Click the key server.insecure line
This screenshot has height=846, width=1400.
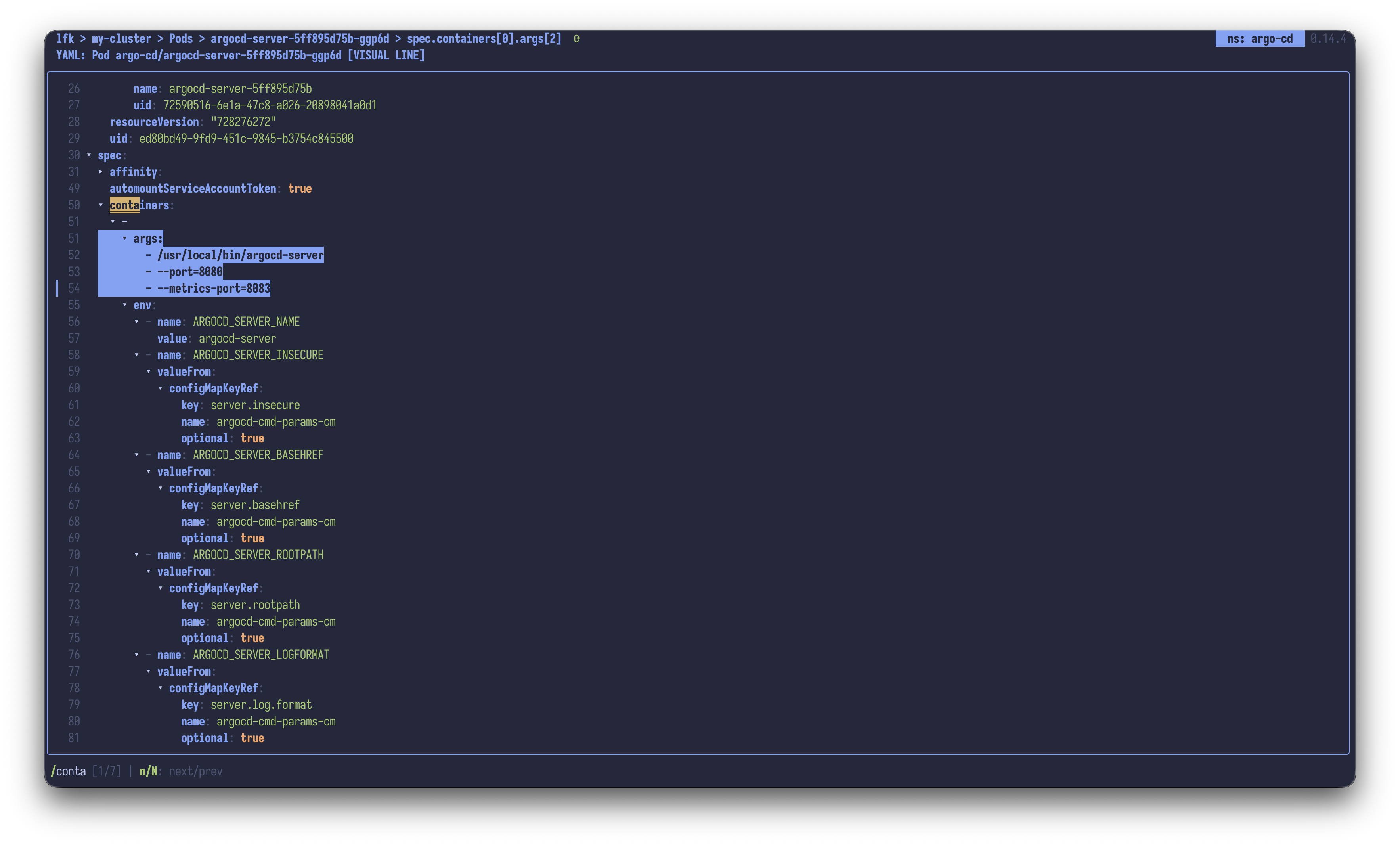click(x=240, y=405)
